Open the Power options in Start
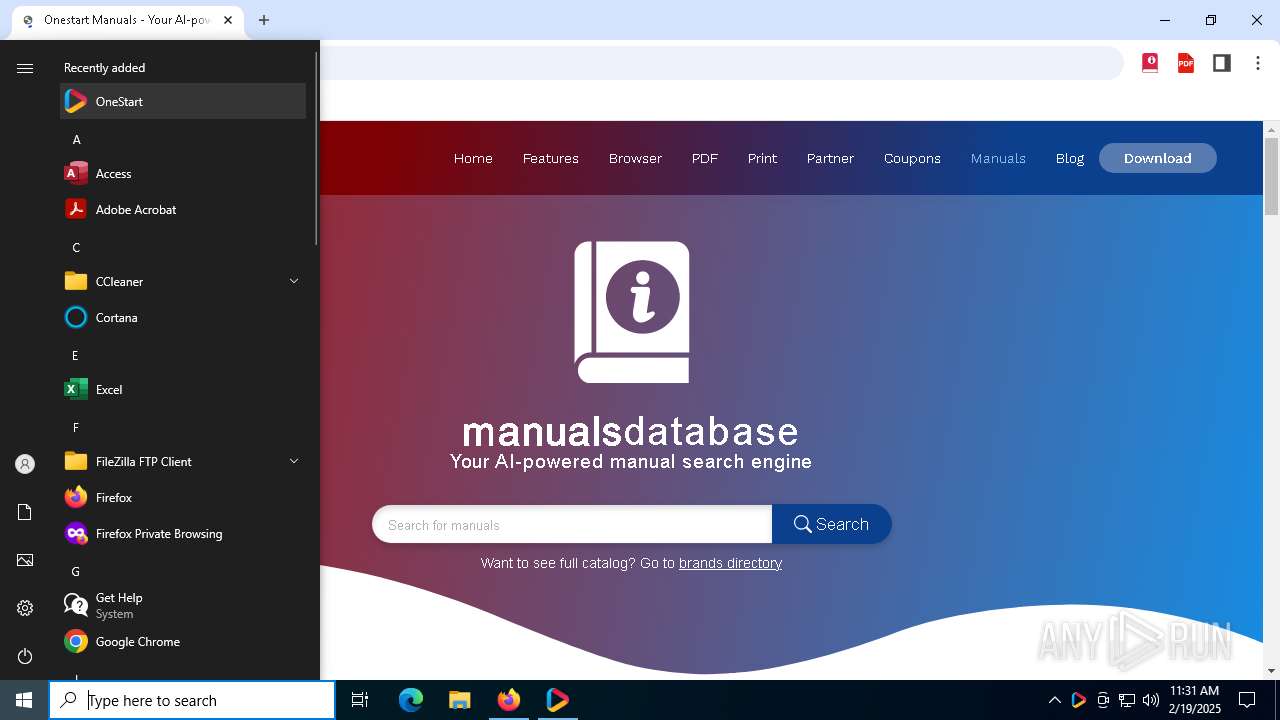 coord(25,656)
